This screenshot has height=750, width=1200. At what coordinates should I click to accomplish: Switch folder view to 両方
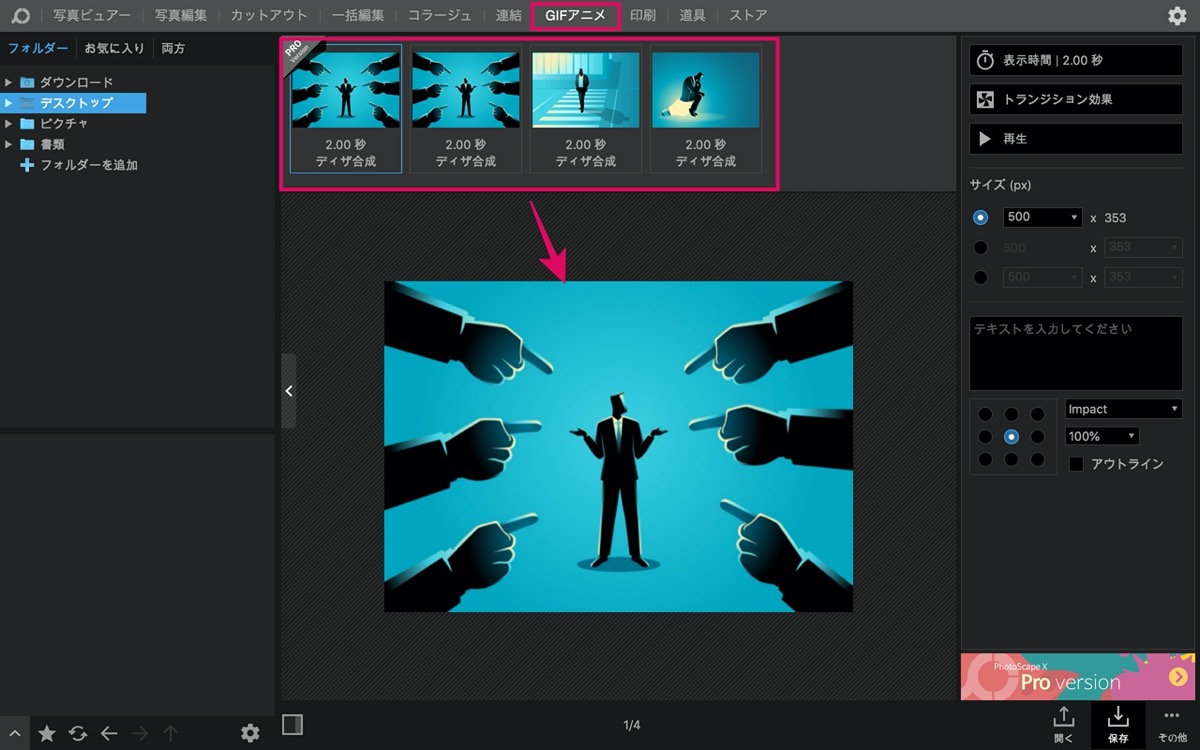(173, 48)
